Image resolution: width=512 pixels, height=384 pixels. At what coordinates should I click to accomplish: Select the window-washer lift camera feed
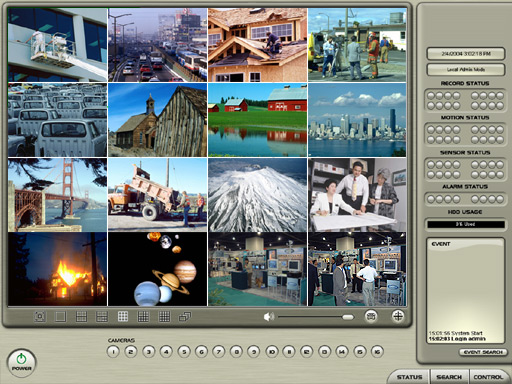[57, 45]
